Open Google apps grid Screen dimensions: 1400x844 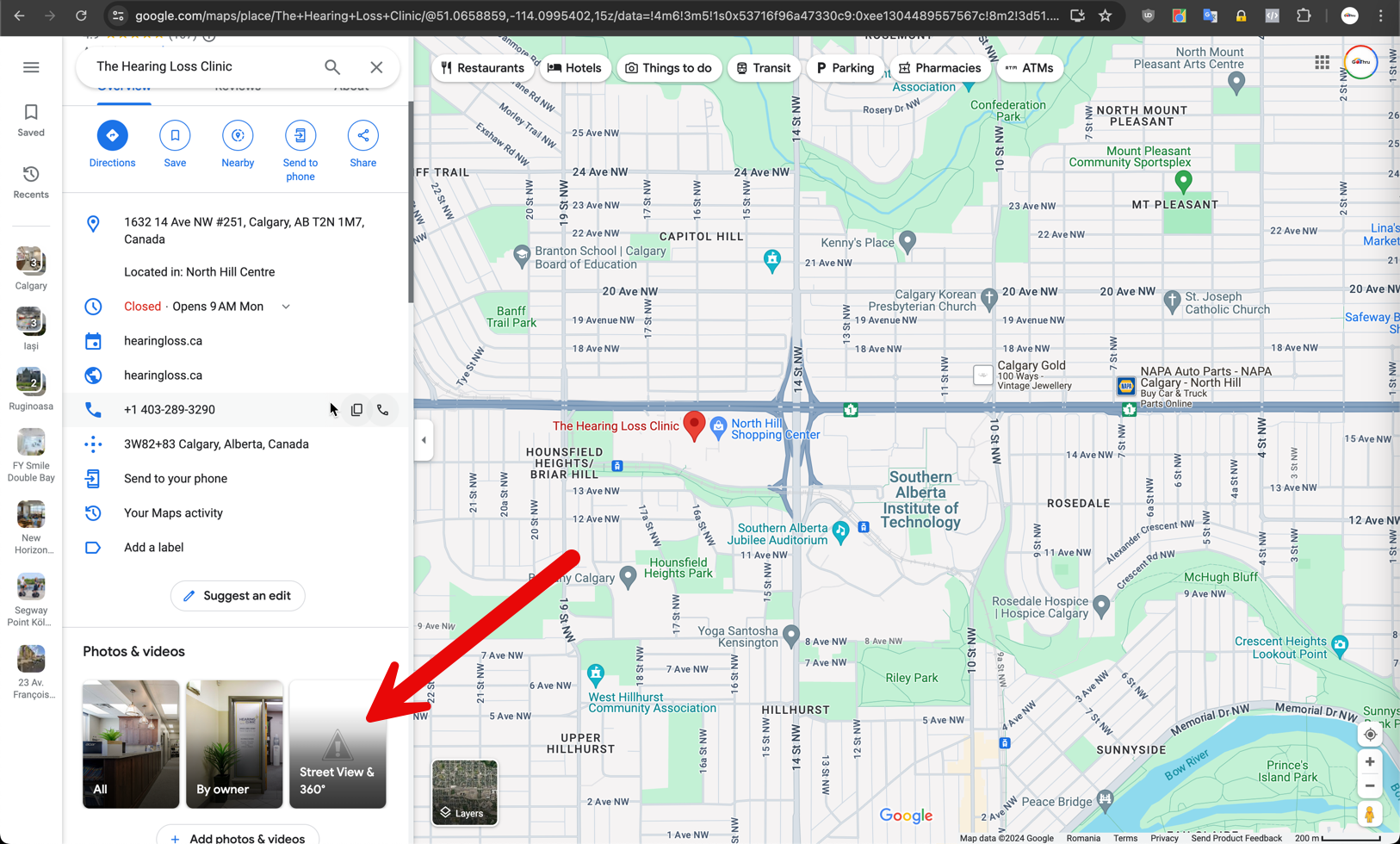pos(1322,63)
